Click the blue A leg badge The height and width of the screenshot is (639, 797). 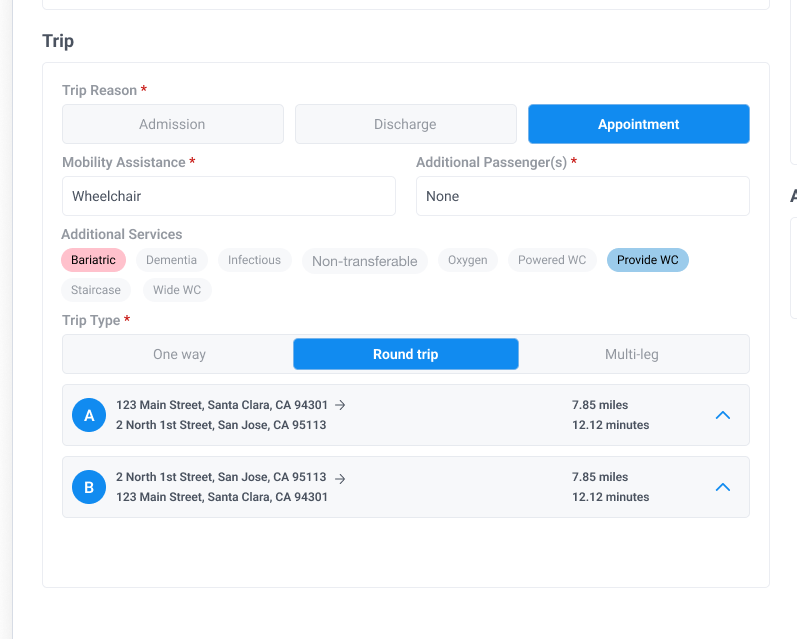(x=89, y=415)
